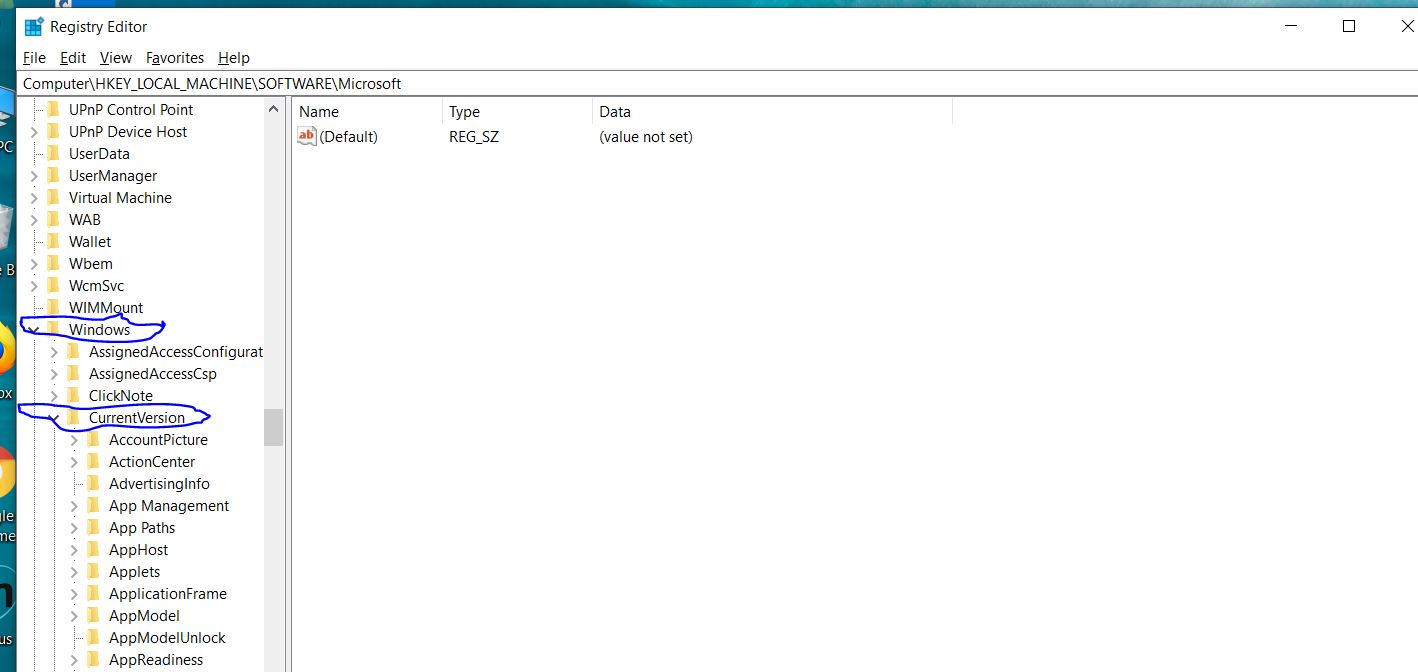Open the View menu
This screenshot has width=1418, height=672.
(x=116, y=58)
